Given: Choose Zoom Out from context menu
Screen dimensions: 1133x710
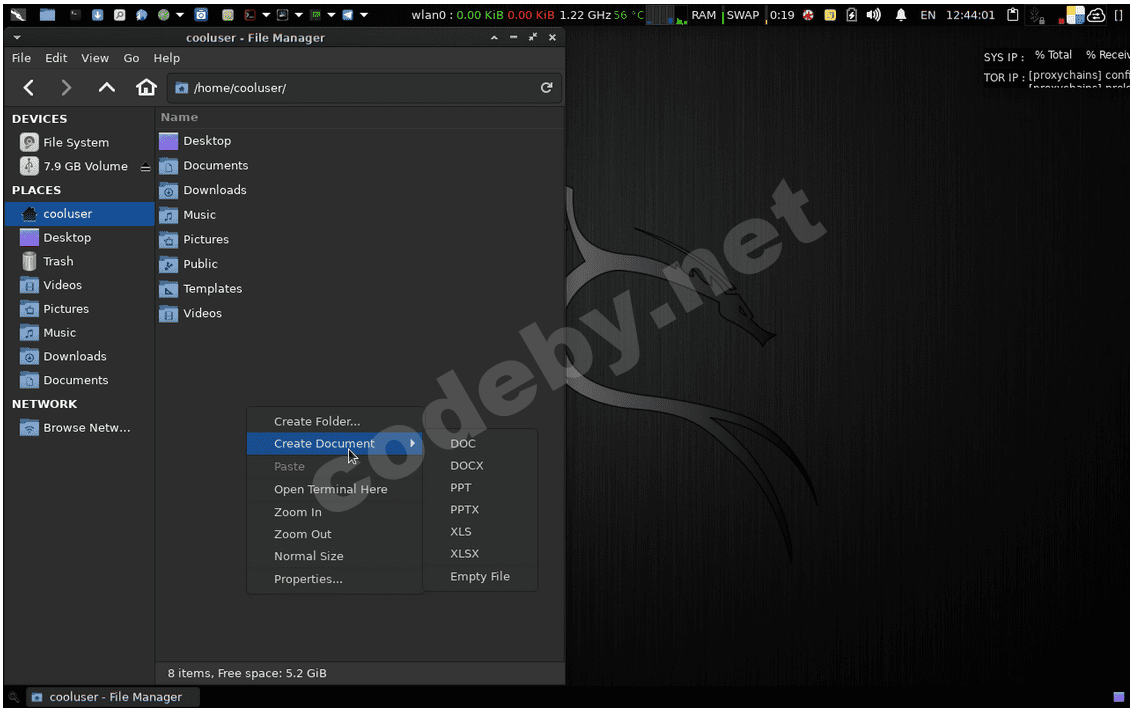Looking at the screenshot, I should (335, 534).
